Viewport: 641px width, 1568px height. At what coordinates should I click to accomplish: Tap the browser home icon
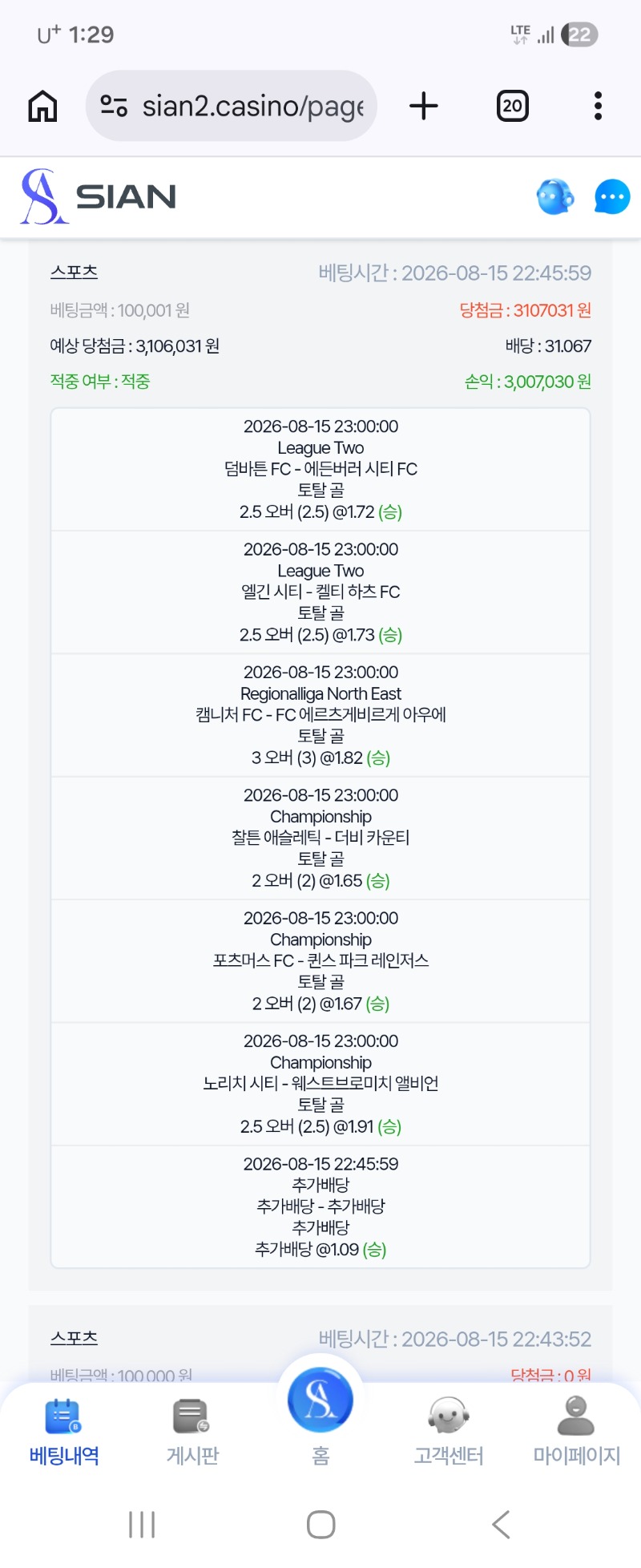(43, 106)
